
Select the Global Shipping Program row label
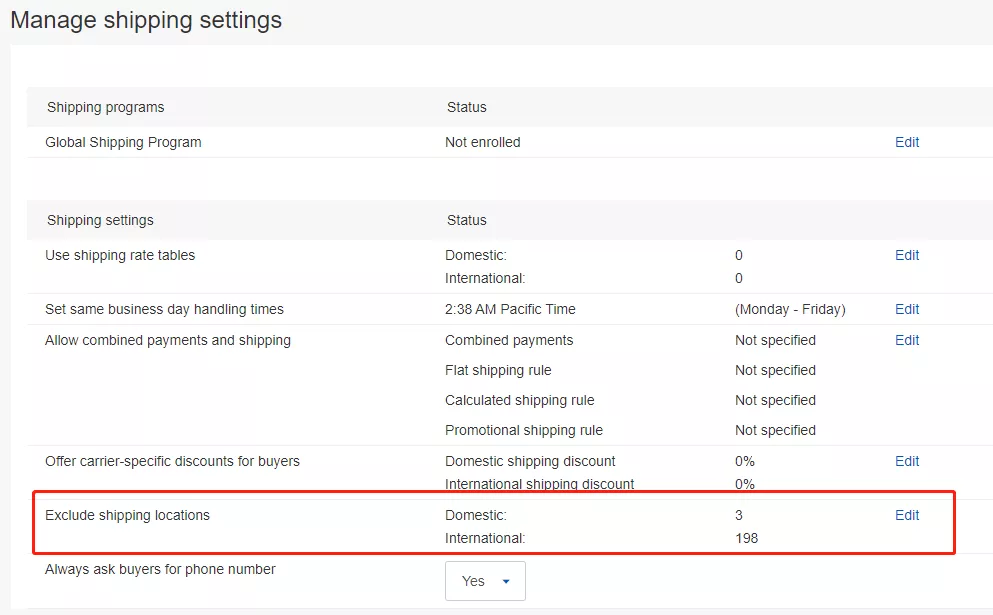point(123,142)
